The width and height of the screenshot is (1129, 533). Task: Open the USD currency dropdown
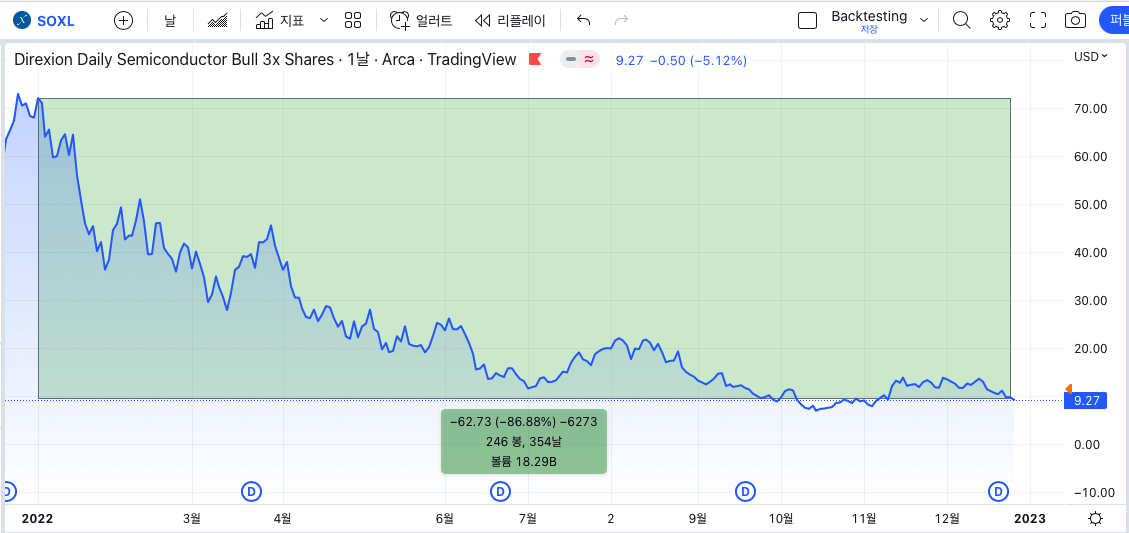[1090, 56]
